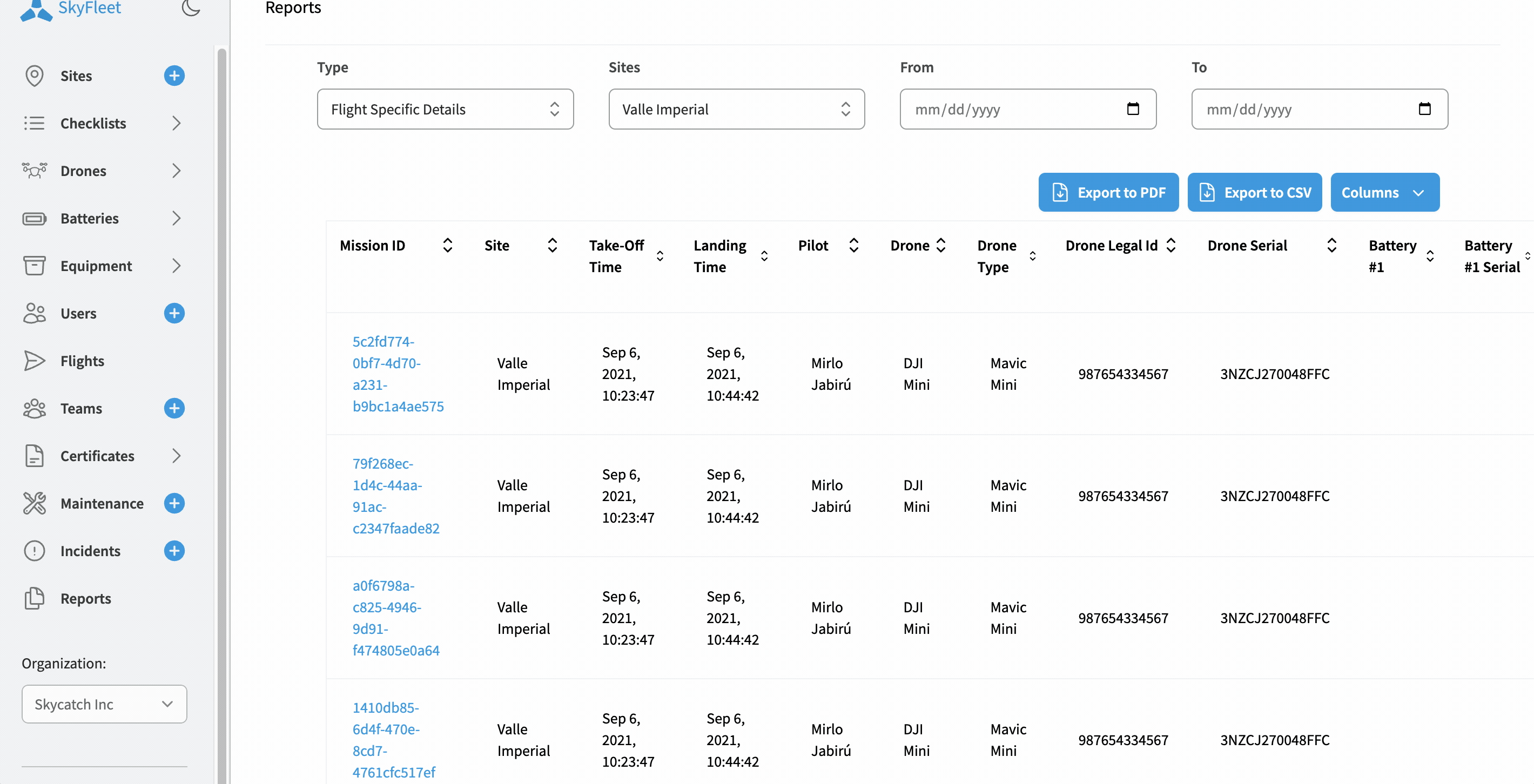This screenshot has height=784, width=1534.
Task: Export the report to PDF
Action: pos(1108,192)
